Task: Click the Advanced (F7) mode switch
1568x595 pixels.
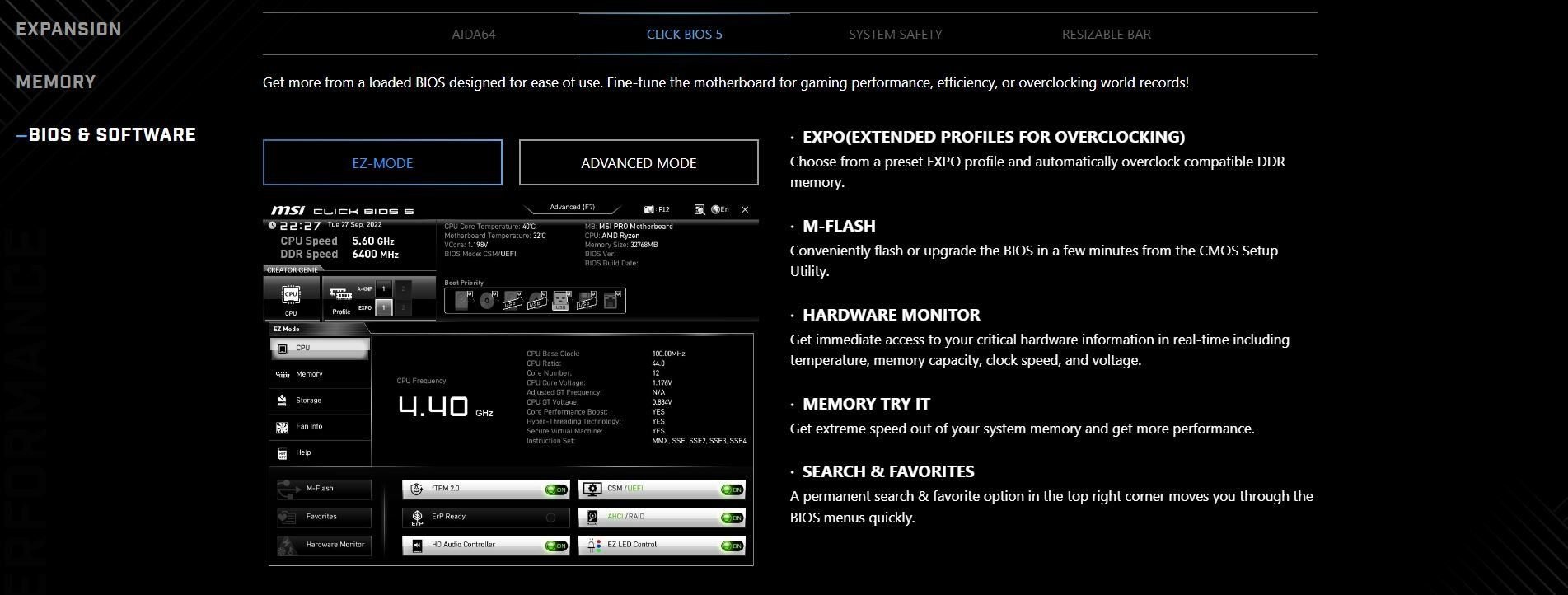Action: pyautogui.click(x=572, y=208)
